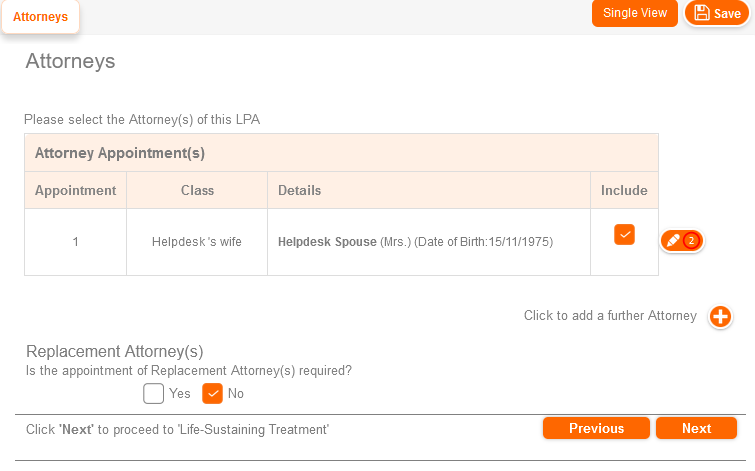Untick the Include checkbox for appointment 1
Image resolution: width=755 pixels, height=471 pixels.
tap(624, 234)
